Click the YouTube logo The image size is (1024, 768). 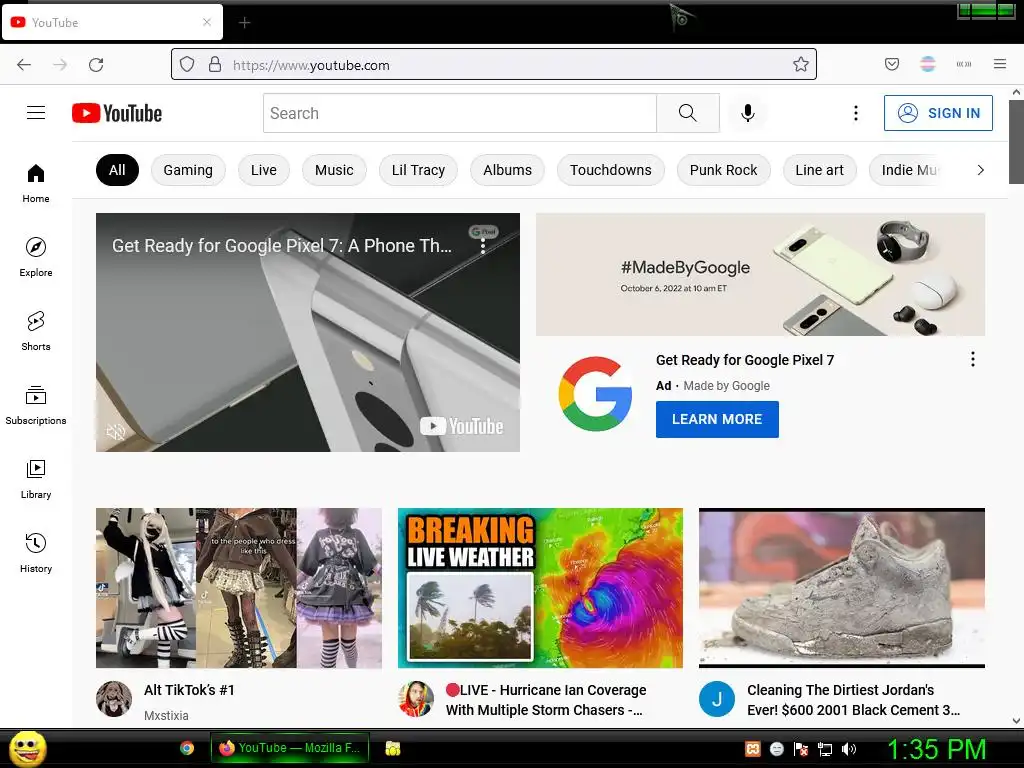point(117,113)
